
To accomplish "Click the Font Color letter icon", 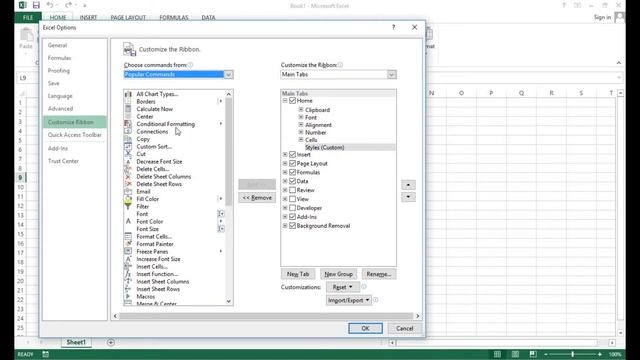I will [128, 222].
